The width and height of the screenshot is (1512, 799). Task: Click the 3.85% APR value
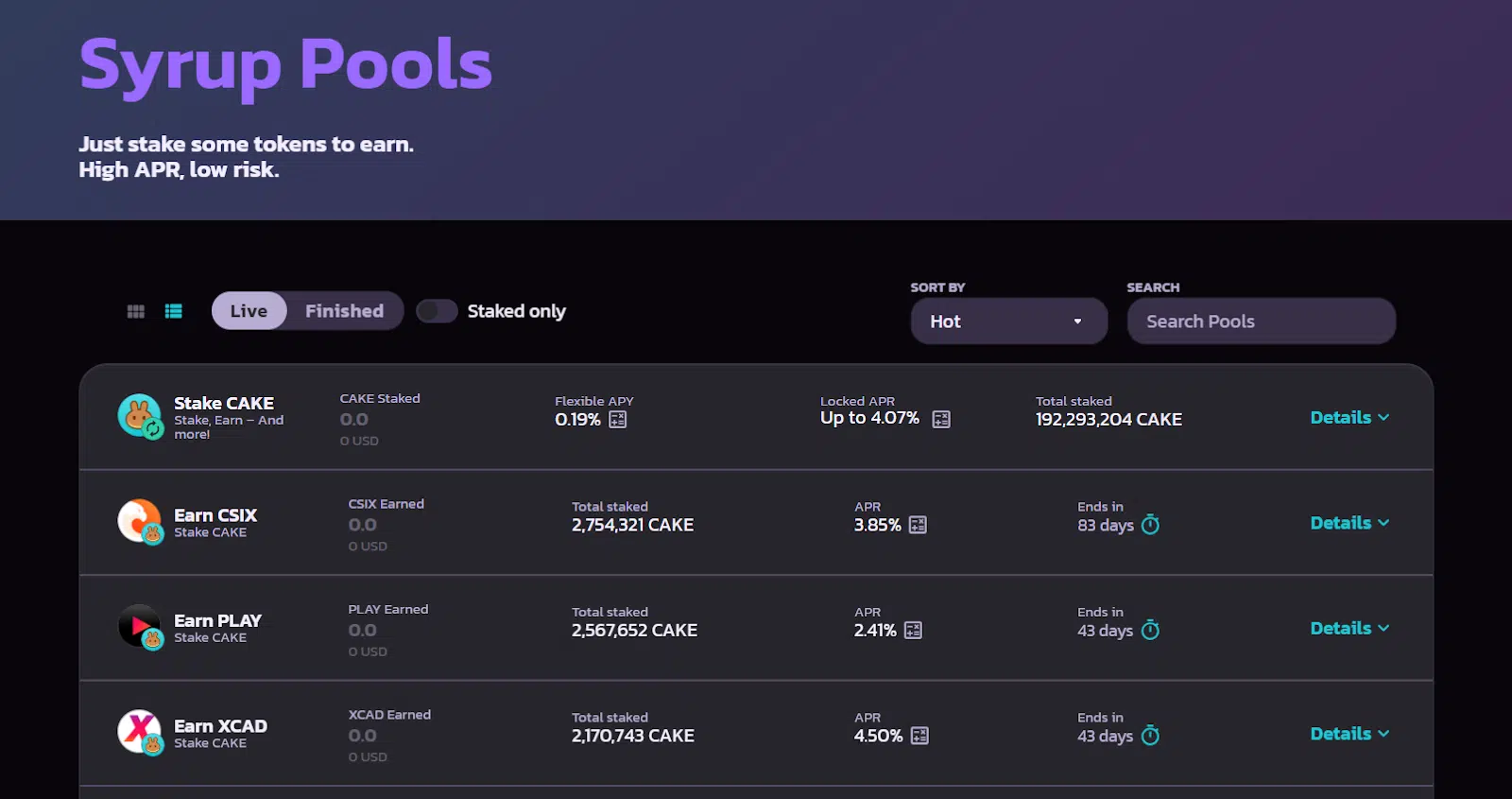tap(878, 525)
